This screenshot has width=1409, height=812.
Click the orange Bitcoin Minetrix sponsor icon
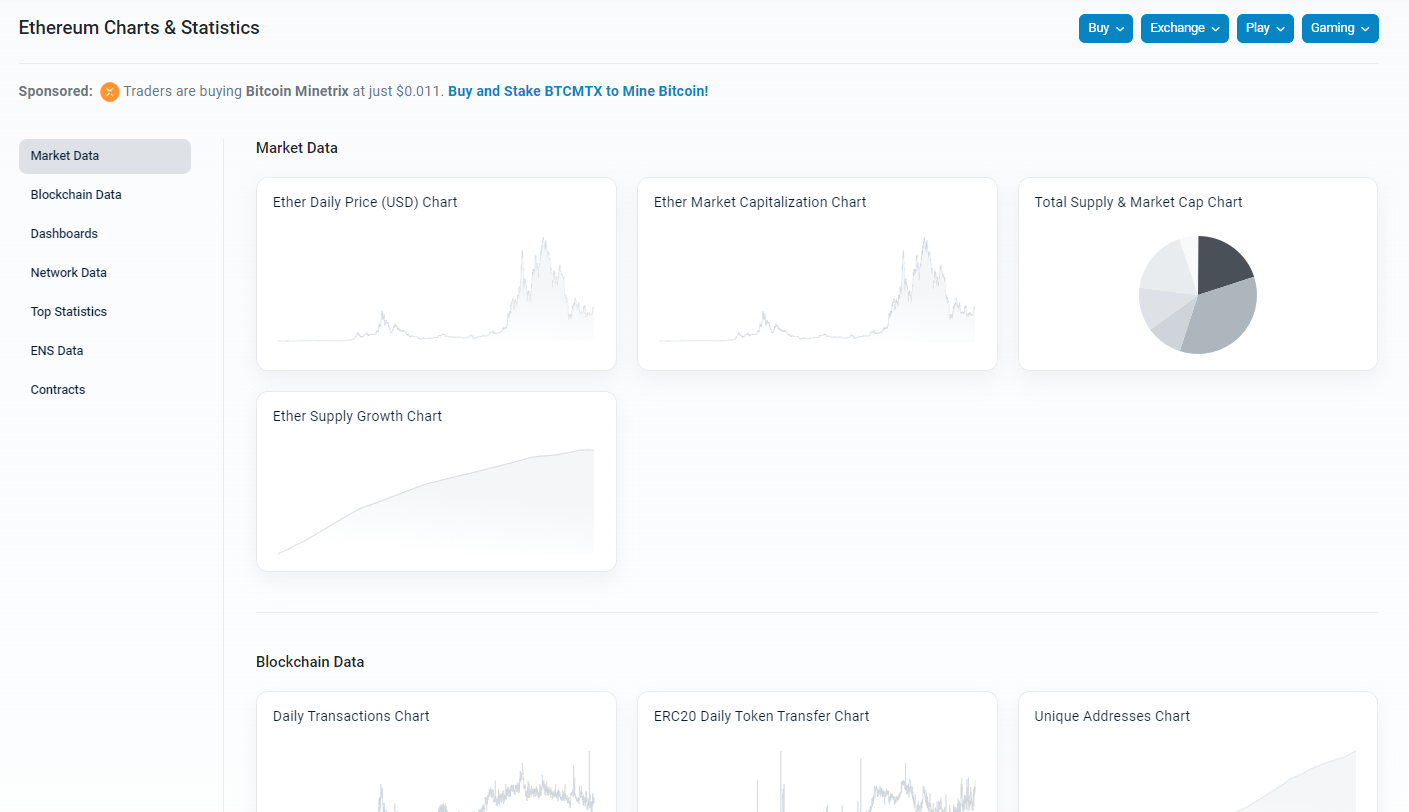(110, 92)
